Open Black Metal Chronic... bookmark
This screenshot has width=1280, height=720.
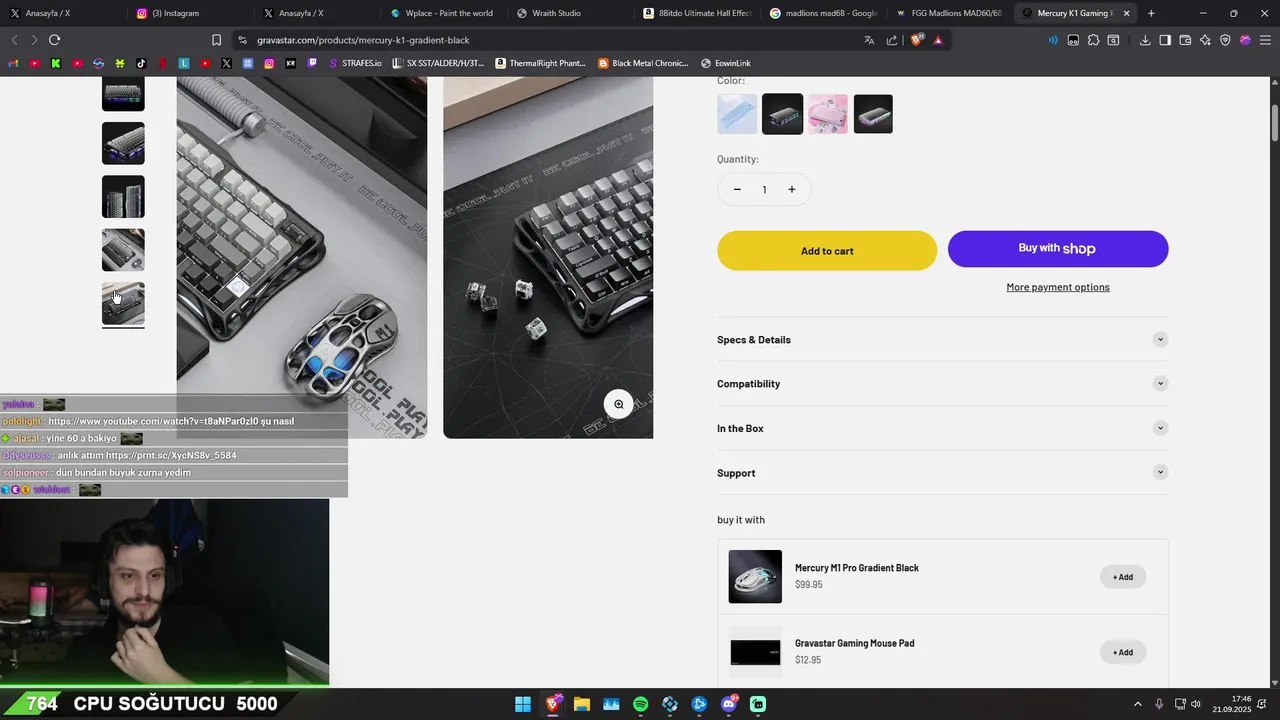click(643, 63)
